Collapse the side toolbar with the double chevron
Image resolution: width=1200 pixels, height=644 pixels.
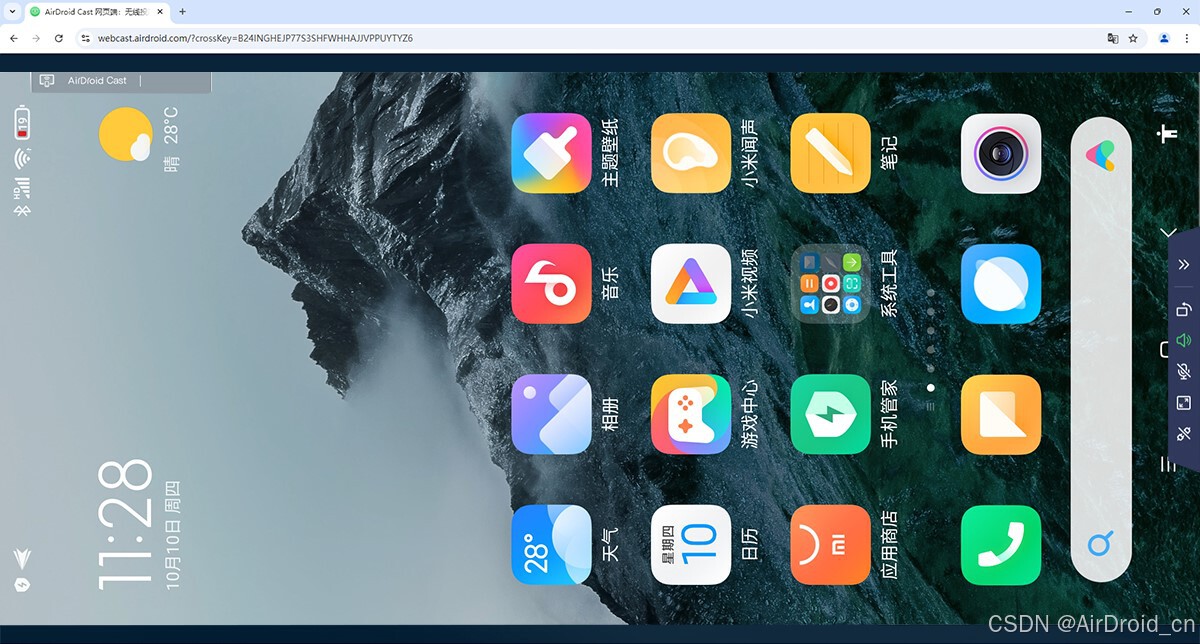(1184, 265)
